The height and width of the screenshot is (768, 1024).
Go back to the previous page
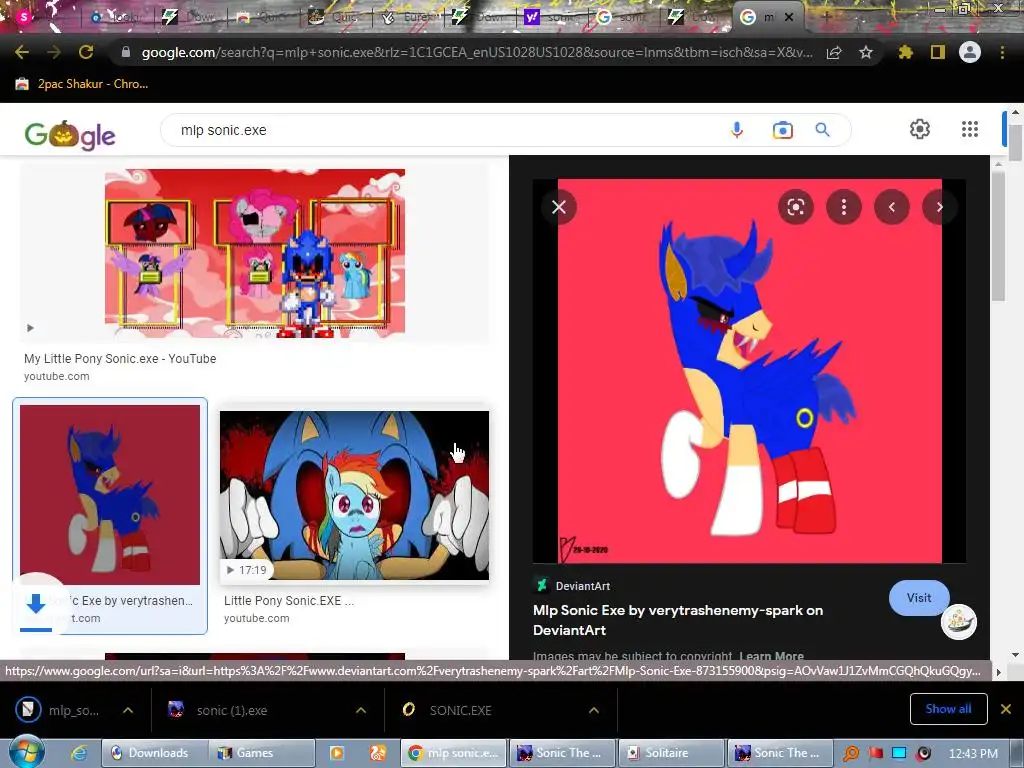22,52
